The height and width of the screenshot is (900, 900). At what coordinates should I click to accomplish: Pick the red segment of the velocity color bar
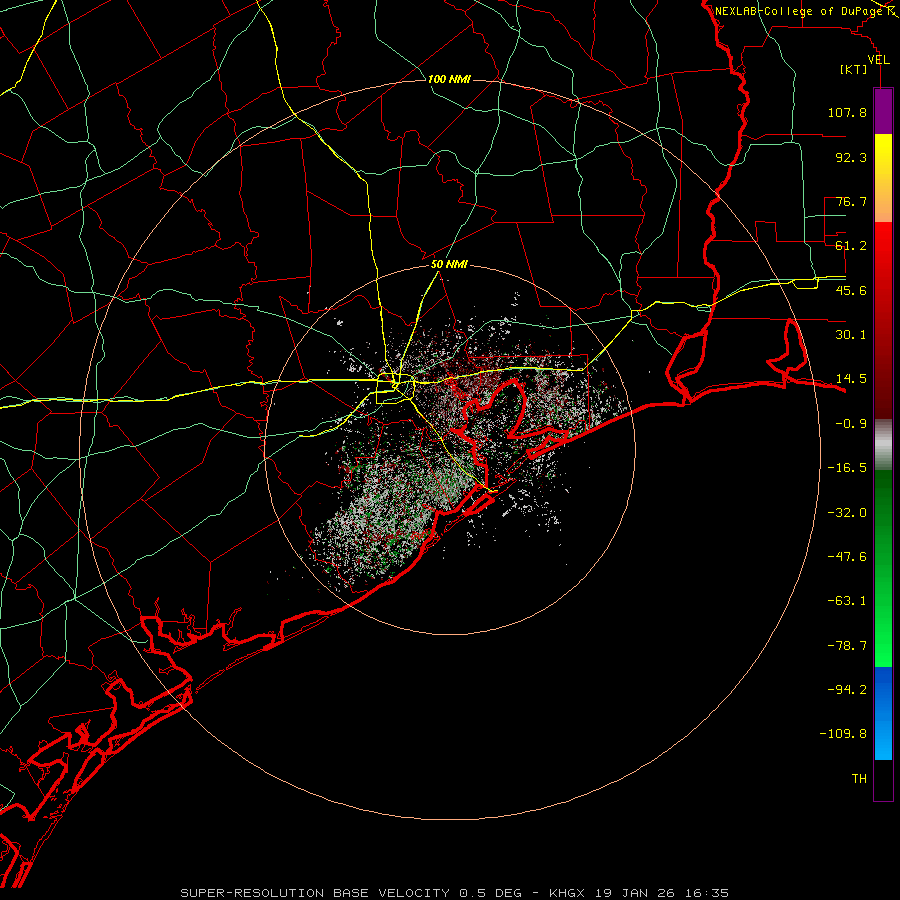click(883, 320)
